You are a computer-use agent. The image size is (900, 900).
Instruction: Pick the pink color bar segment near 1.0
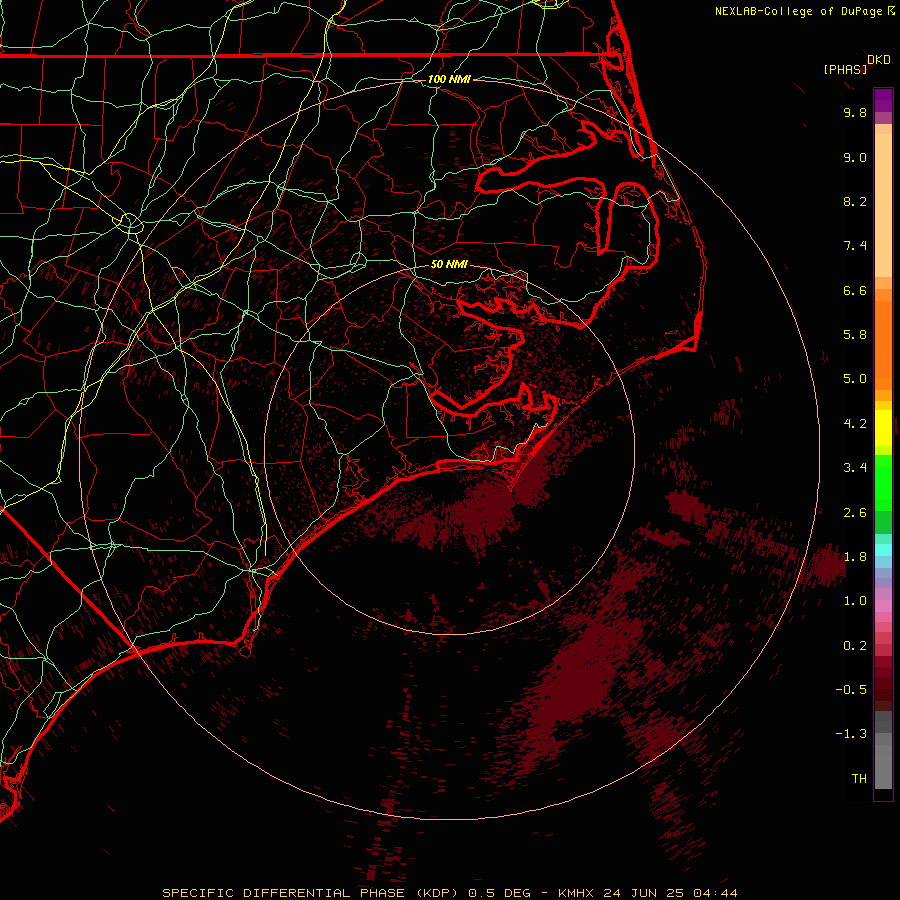(x=883, y=606)
